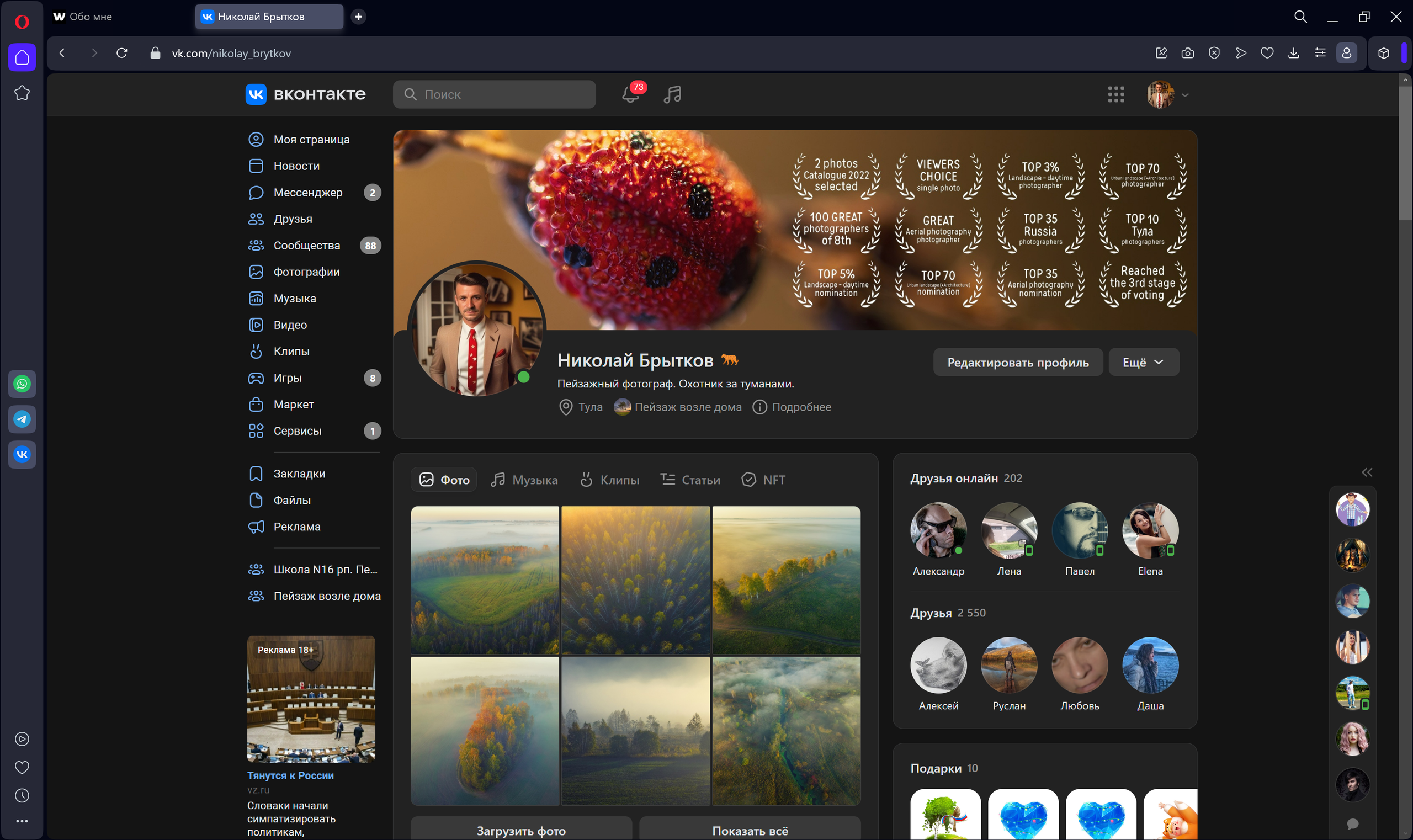The image size is (1413, 840).
Task: Open Telegram in Opera sidebar
Action: pos(22,419)
